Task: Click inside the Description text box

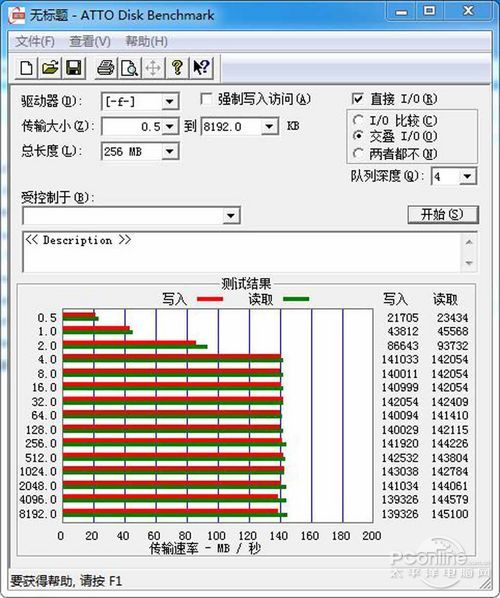Action: click(242, 252)
